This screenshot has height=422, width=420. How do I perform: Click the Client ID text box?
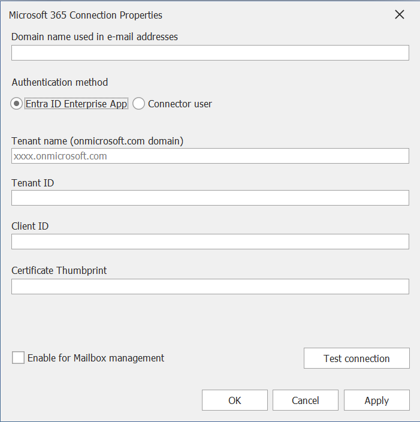click(x=210, y=242)
